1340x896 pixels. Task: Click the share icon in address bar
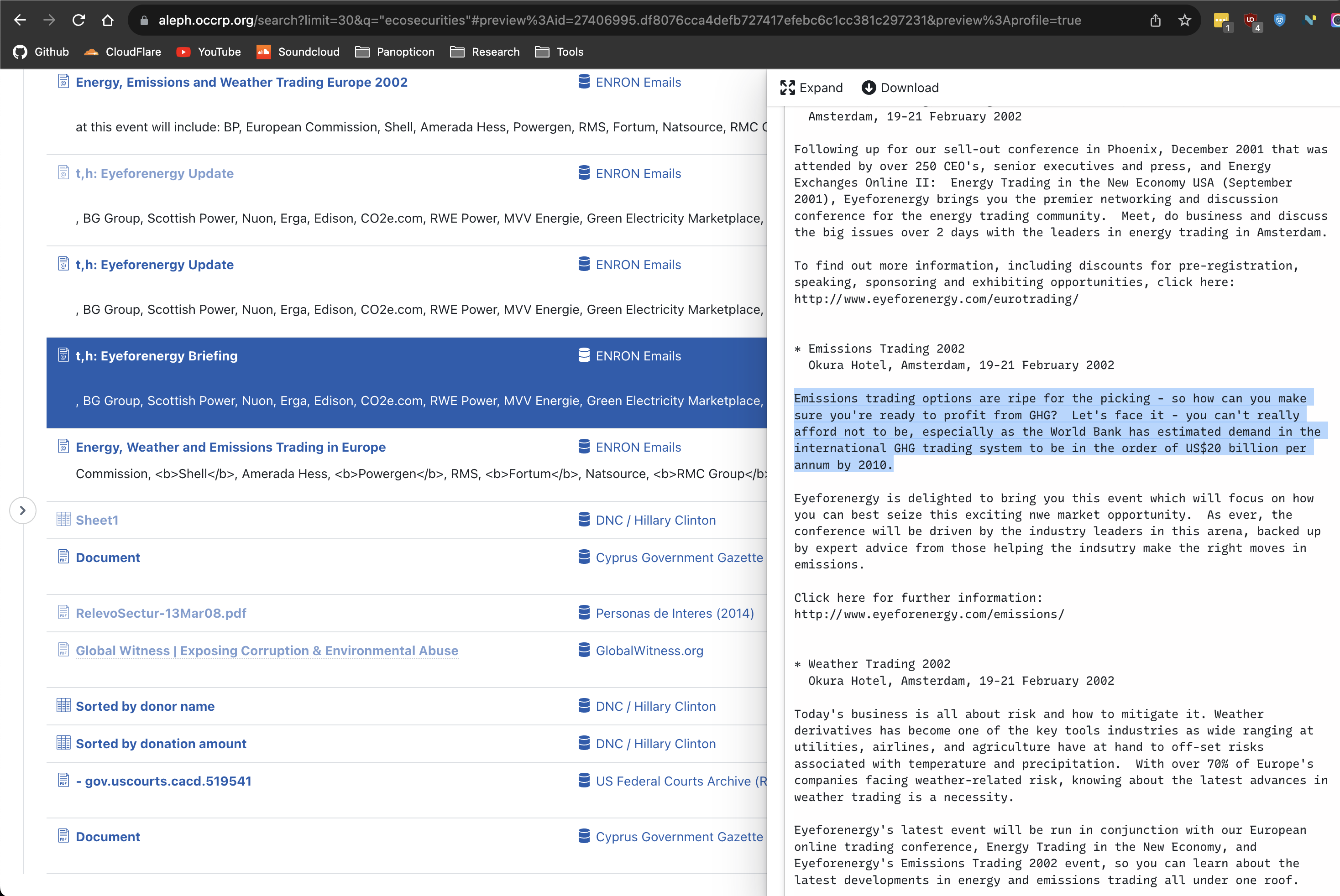click(x=1155, y=21)
